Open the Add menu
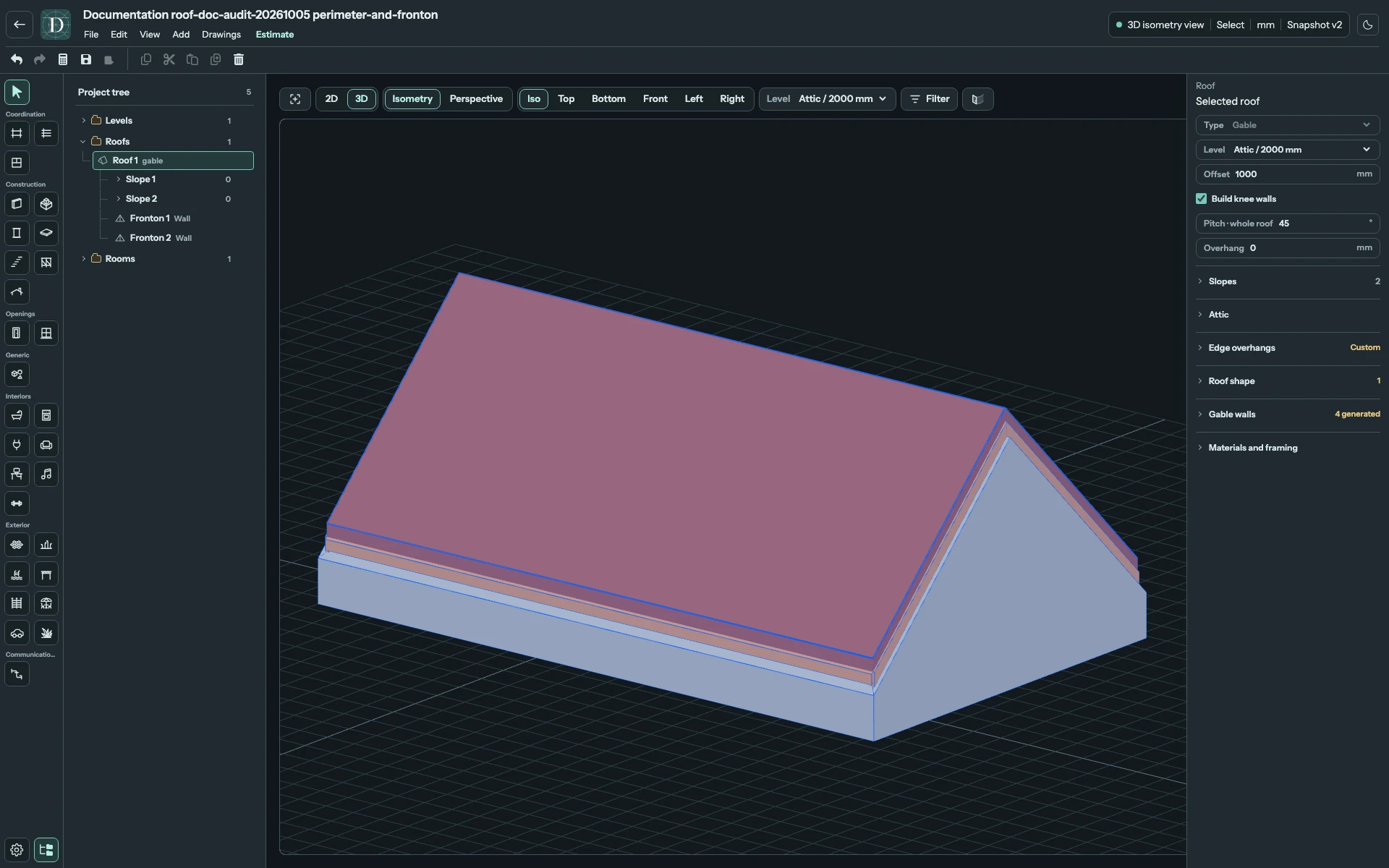The width and height of the screenshot is (1389, 868). (x=181, y=35)
